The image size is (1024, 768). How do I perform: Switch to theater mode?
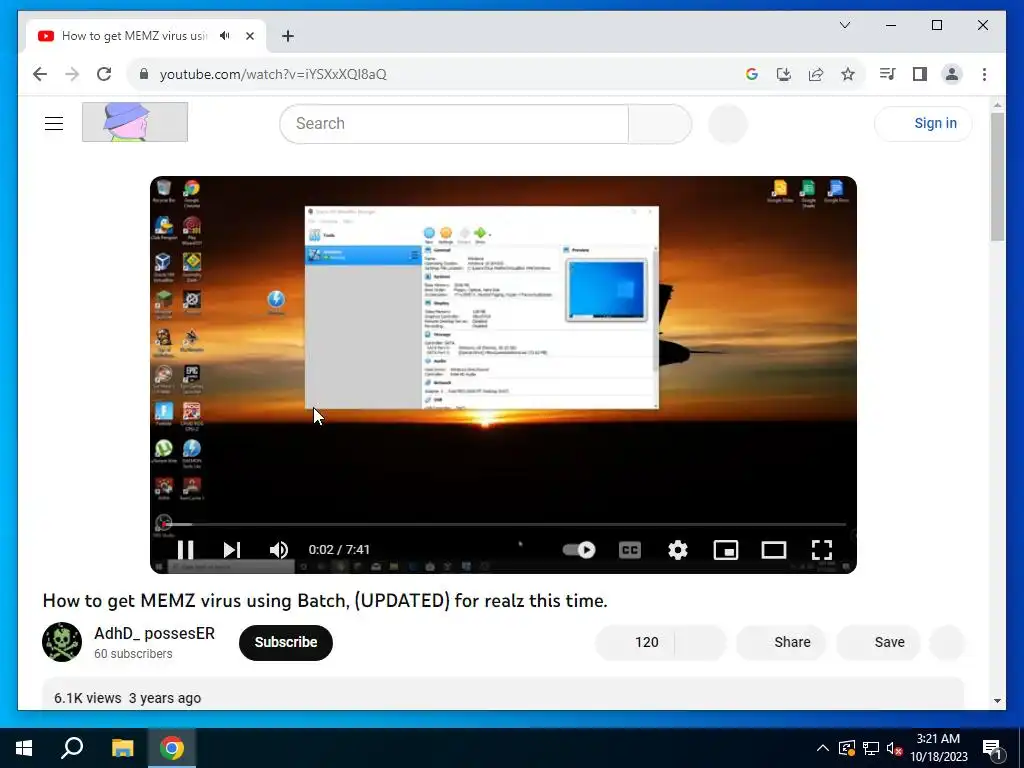[774, 550]
